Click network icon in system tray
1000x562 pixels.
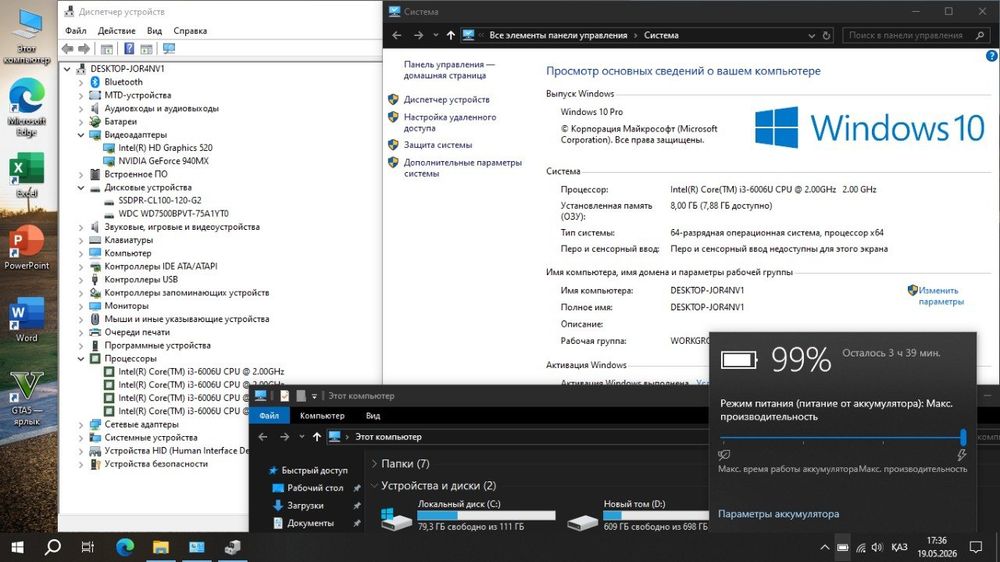[x=860, y=547]
